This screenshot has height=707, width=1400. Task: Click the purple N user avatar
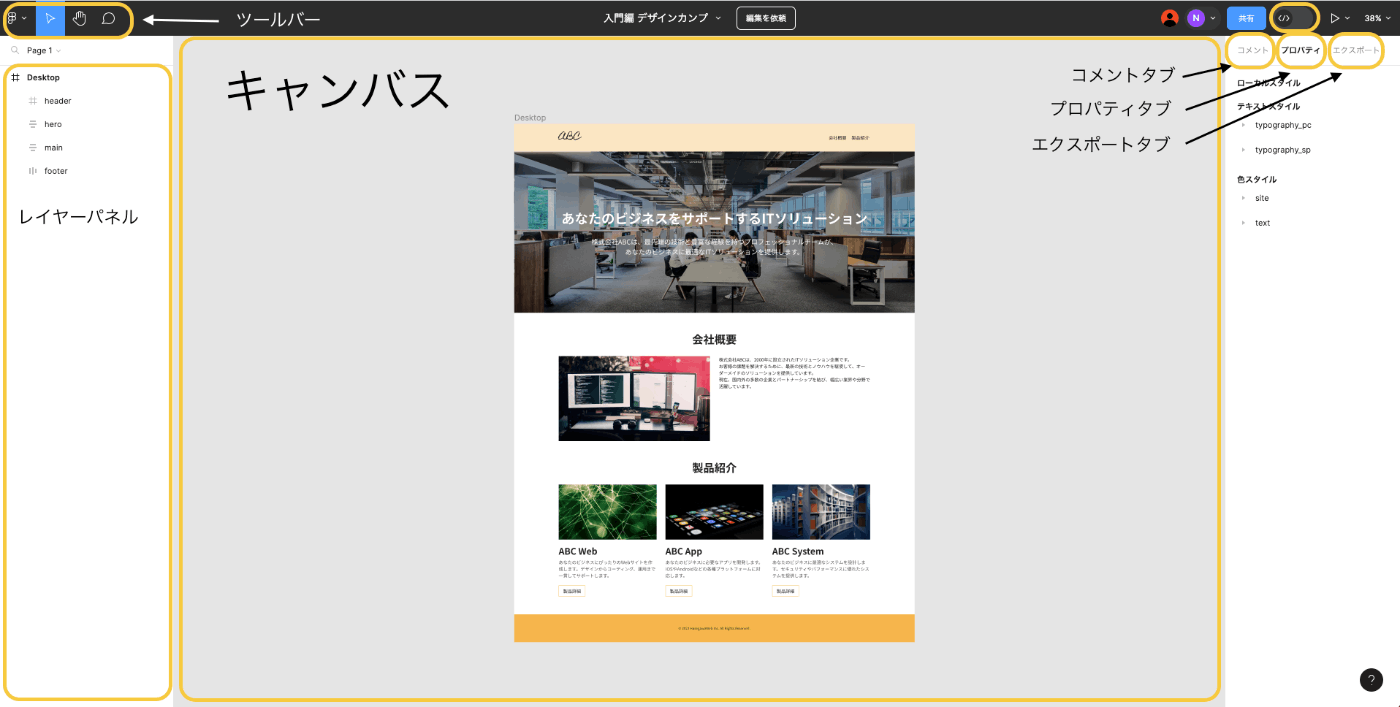[1196, 18]
